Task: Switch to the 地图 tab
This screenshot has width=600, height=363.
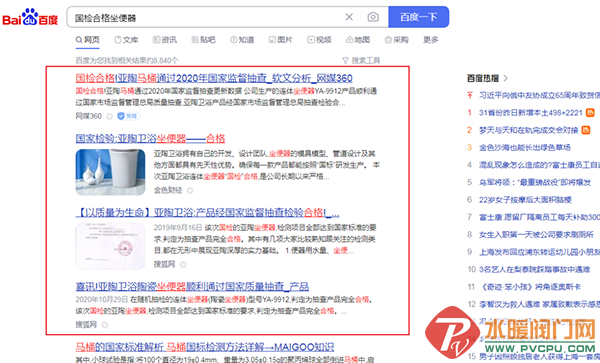Action: 358,39
